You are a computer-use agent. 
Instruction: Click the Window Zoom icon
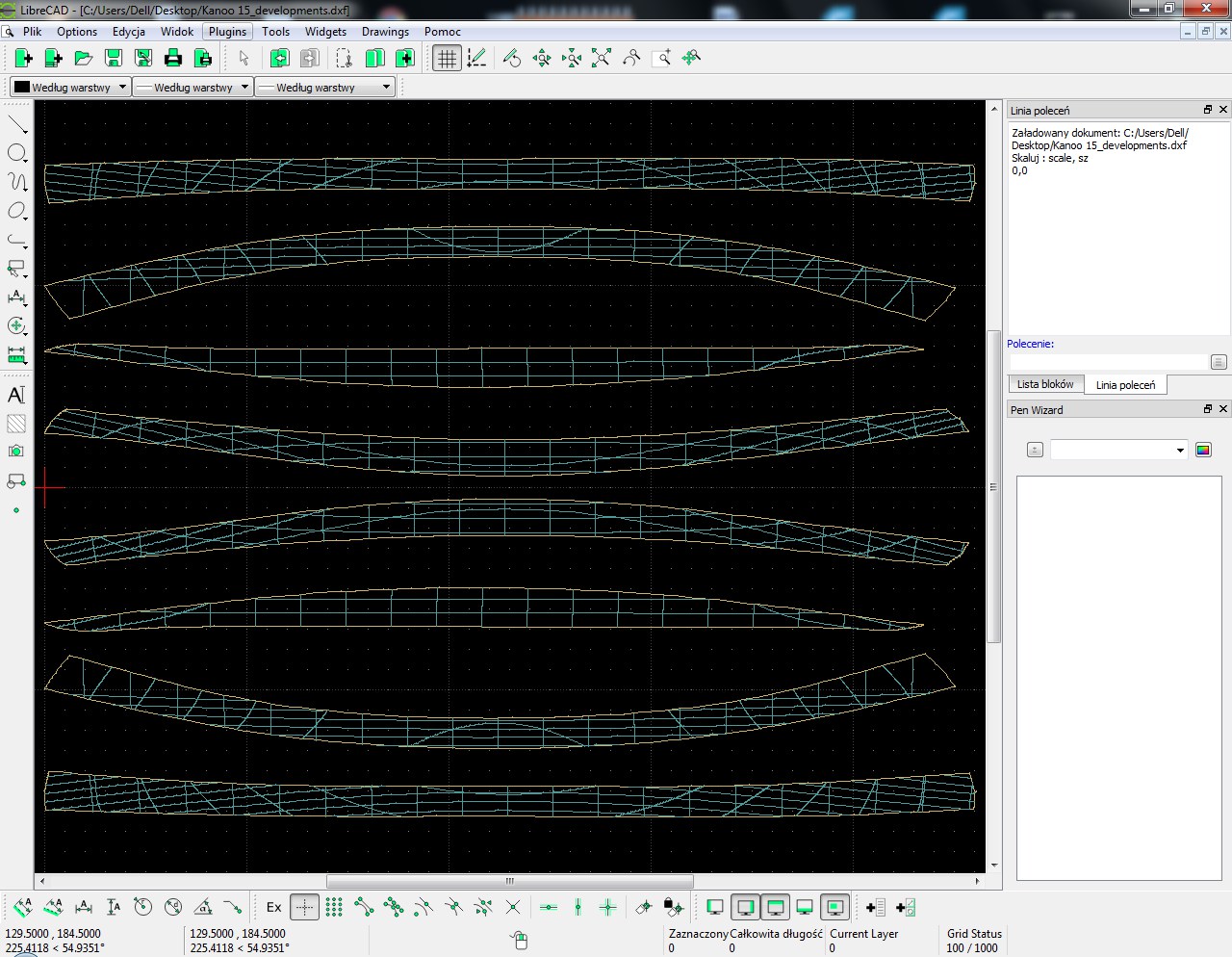[x=661, y=58]
